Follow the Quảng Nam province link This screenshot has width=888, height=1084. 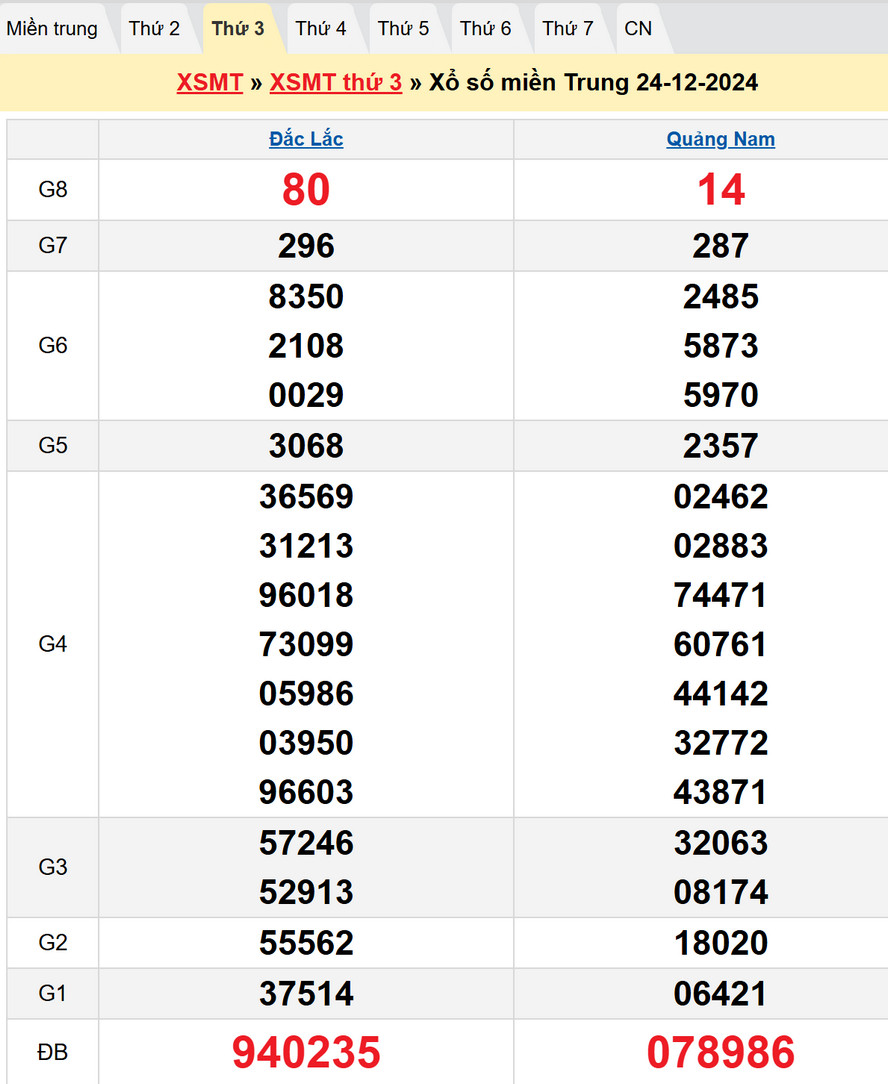click(x=720, y=139)
